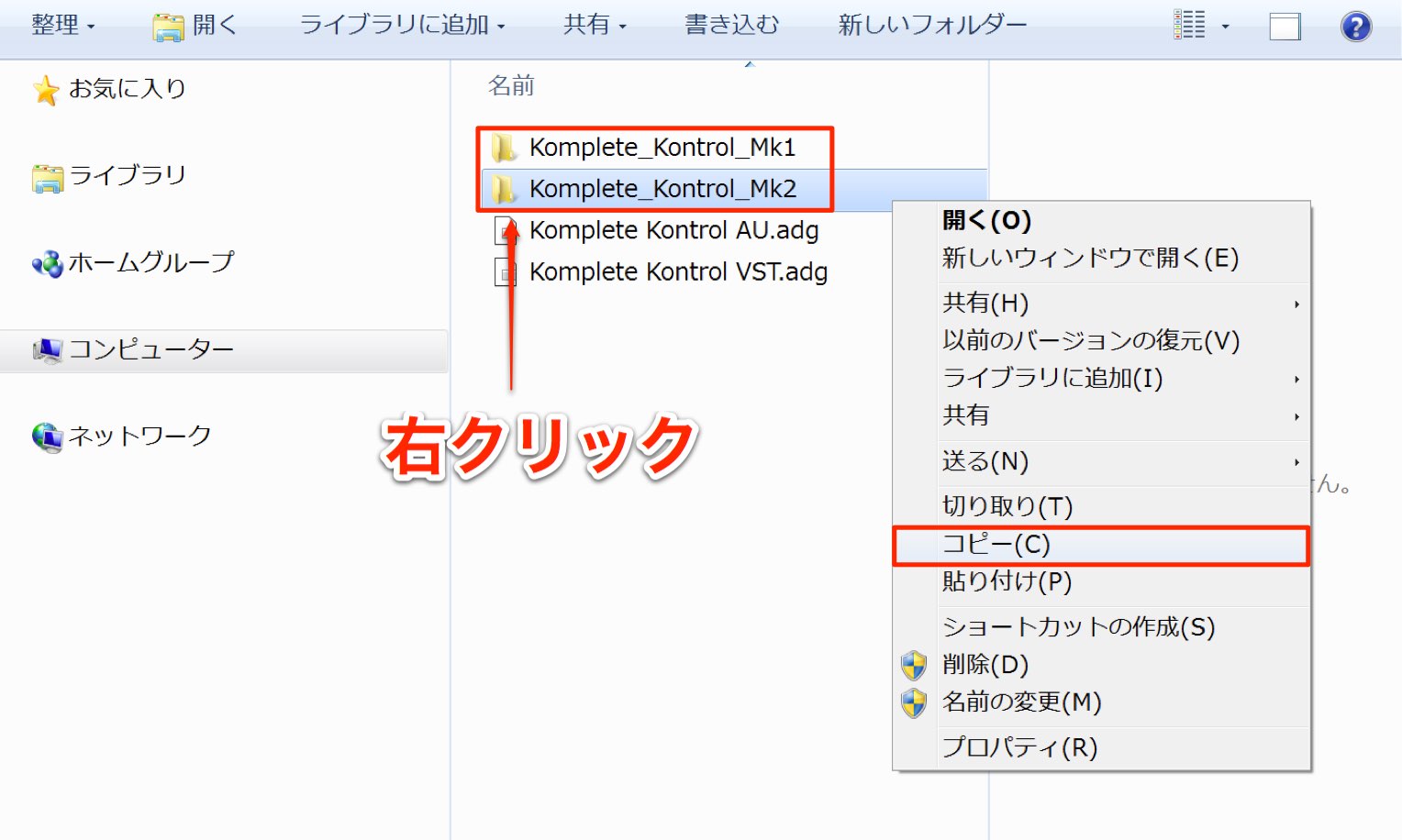1402x840 pixels.
Task: Click the 開く toolbar button
Action: point(195,26)
